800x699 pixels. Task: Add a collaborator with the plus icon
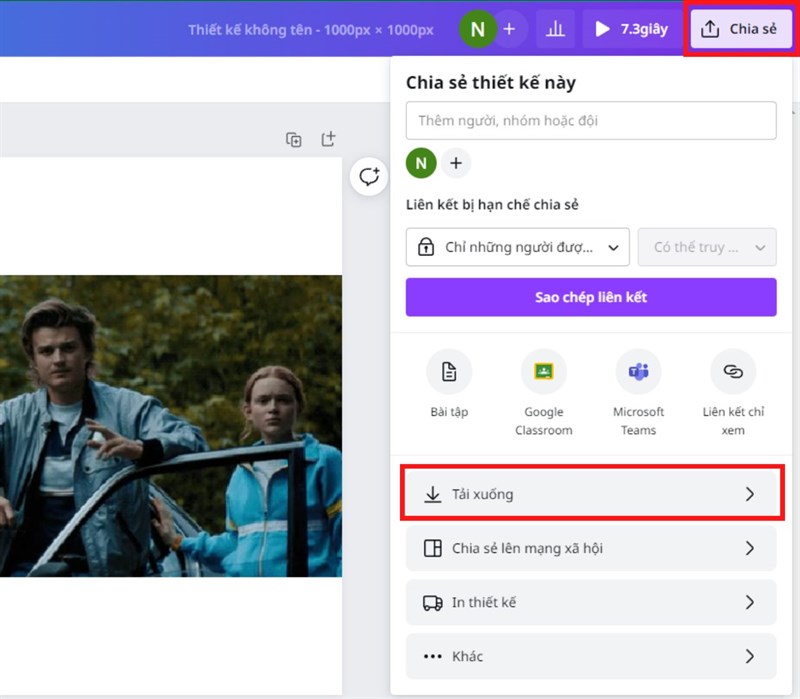[456, 163]
